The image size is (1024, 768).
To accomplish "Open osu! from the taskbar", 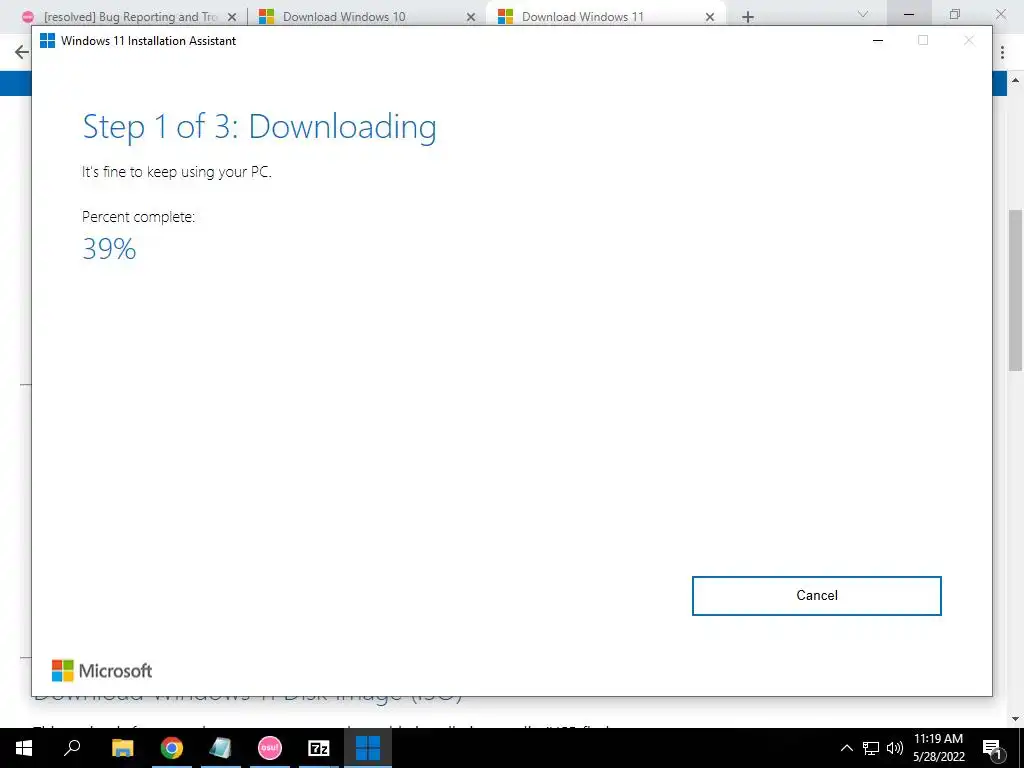I will click(270, 748).
